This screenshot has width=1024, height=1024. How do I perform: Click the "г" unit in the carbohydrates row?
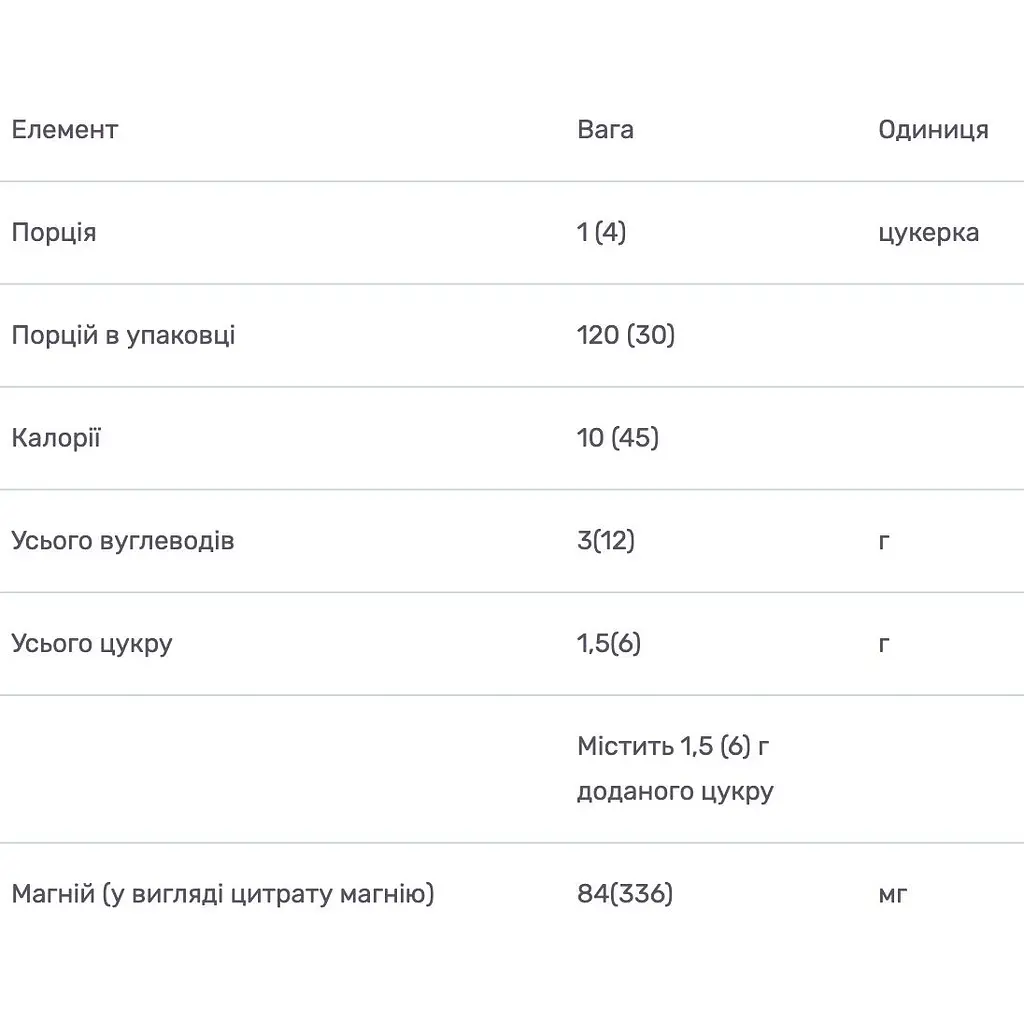pyautogui.click(x=884, y=541)
